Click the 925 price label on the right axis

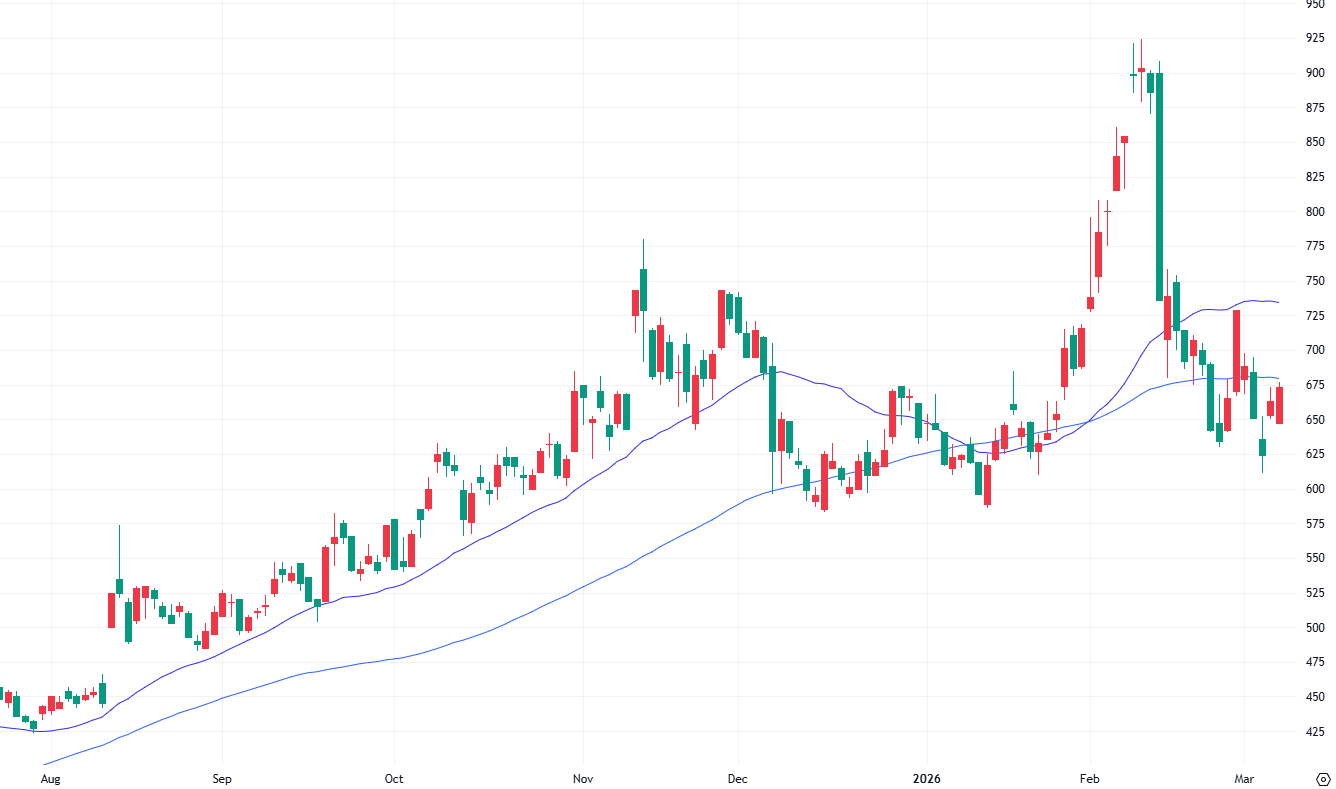tap(1313, 38)
